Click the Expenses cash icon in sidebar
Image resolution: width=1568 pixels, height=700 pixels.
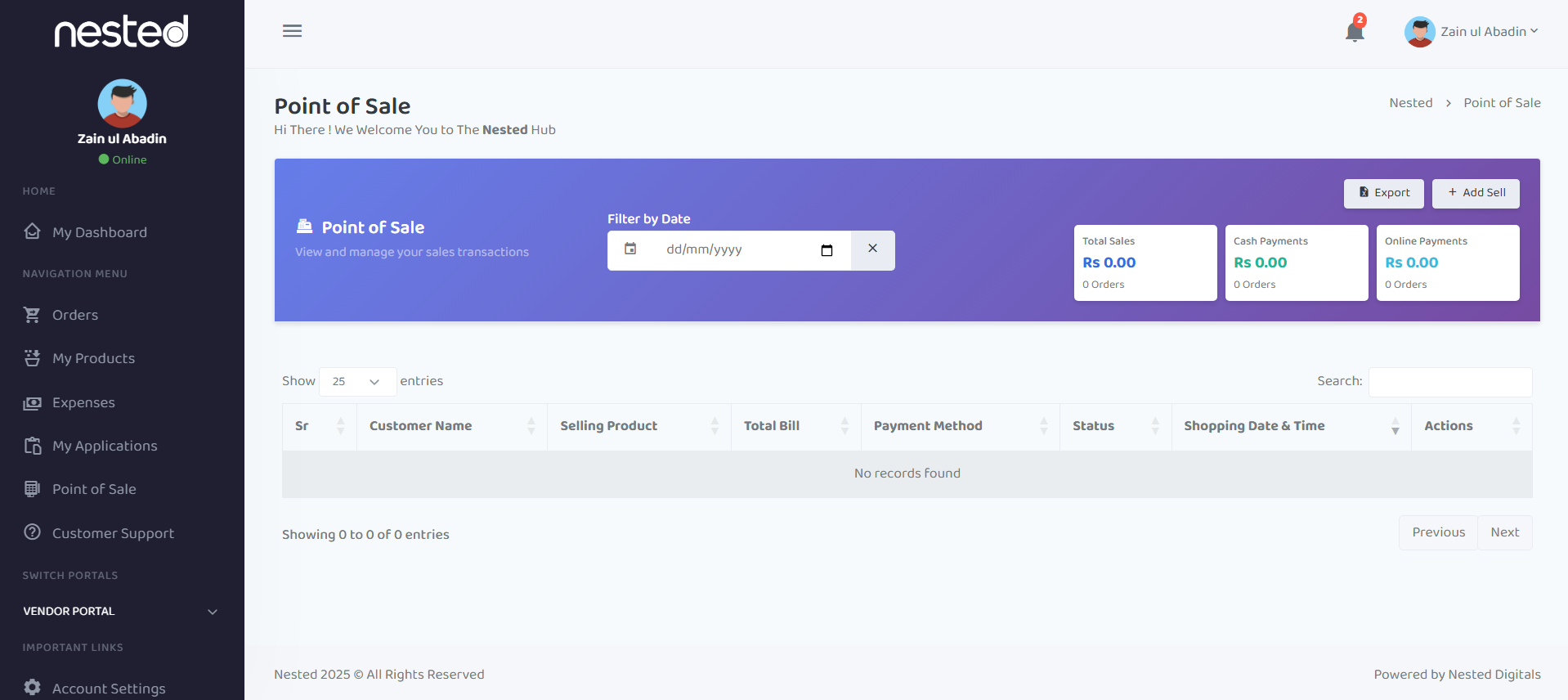pos(32,402)
